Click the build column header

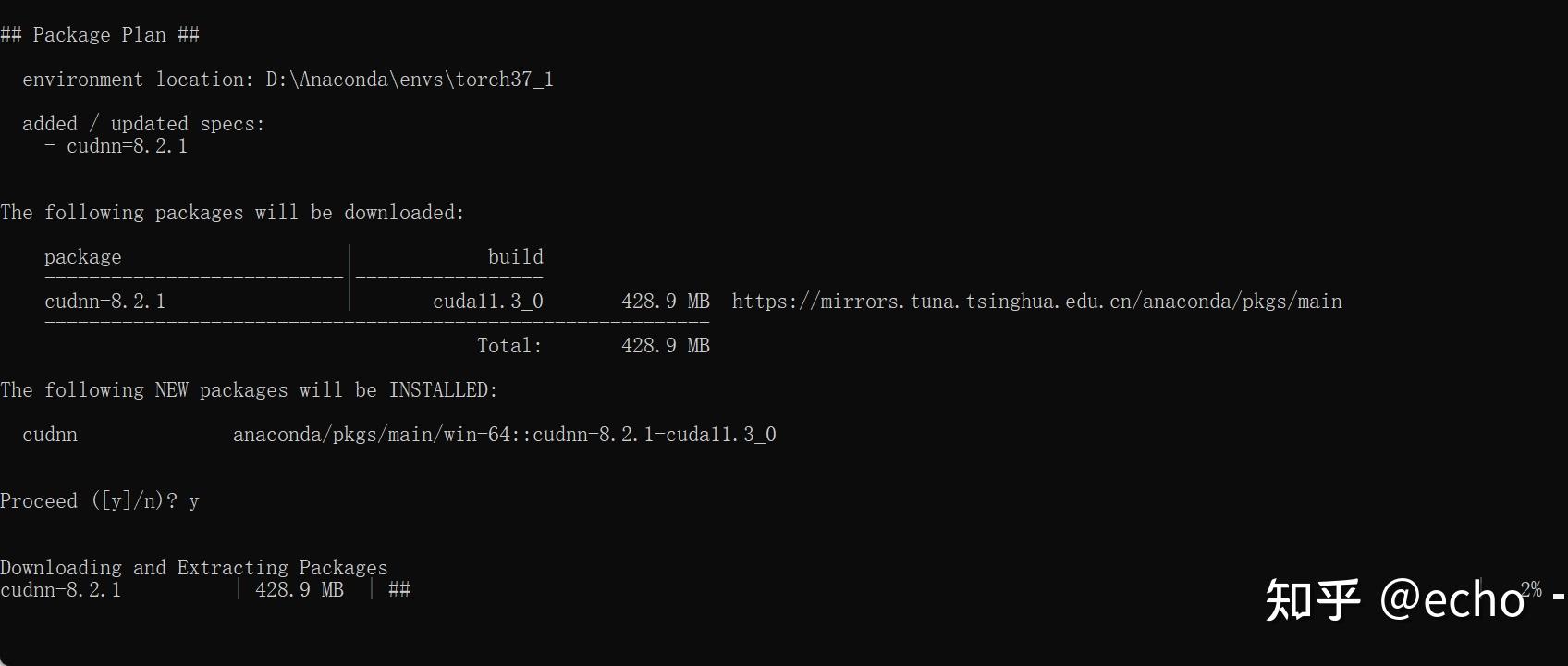tap(515, 257)
